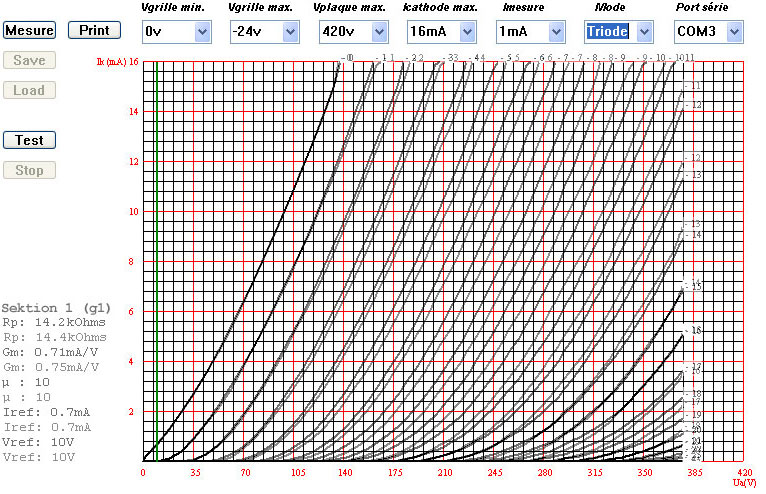Click the Stop button

click(29, 171)
